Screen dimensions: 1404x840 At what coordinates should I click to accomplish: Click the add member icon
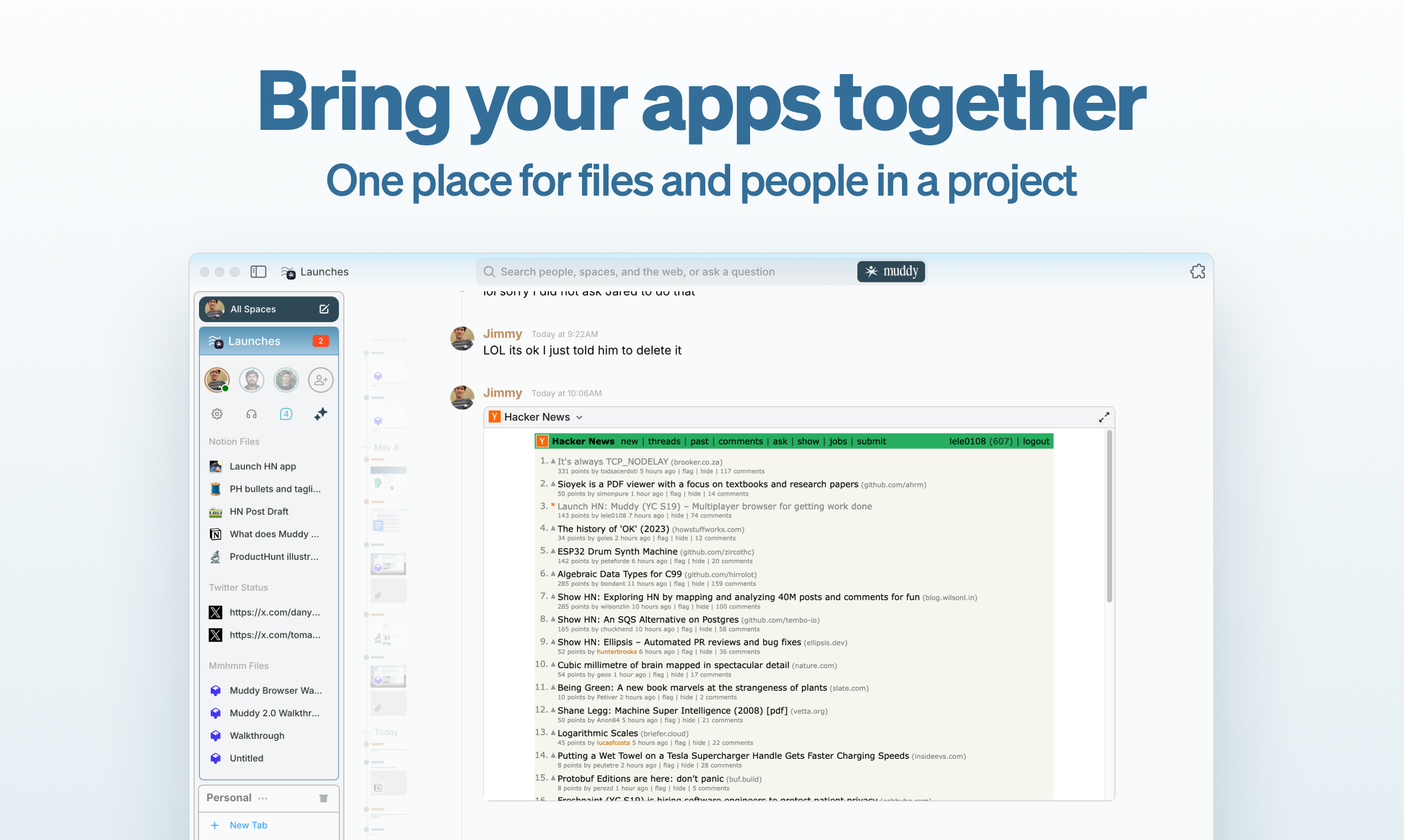tap(321, 380)
